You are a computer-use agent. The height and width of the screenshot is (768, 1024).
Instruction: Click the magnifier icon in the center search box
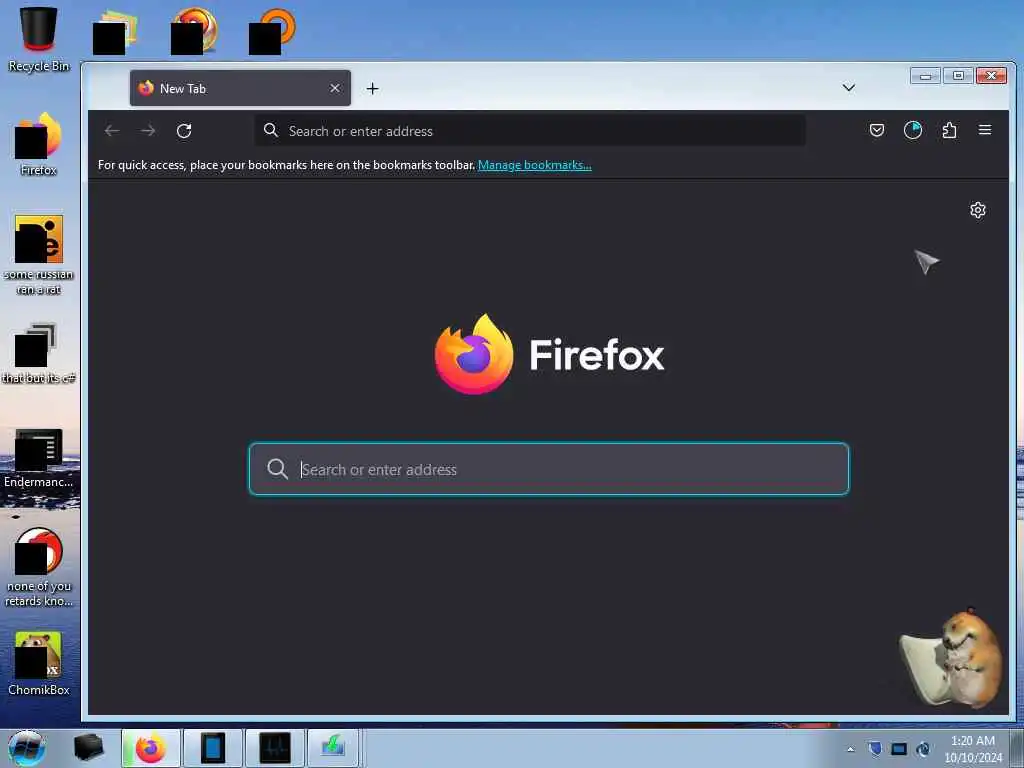tap(278, 469)
